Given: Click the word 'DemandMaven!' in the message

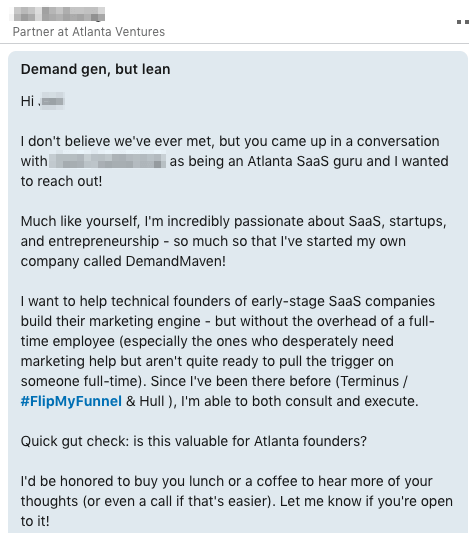Looking at the screenshot, I should [176, 261].
